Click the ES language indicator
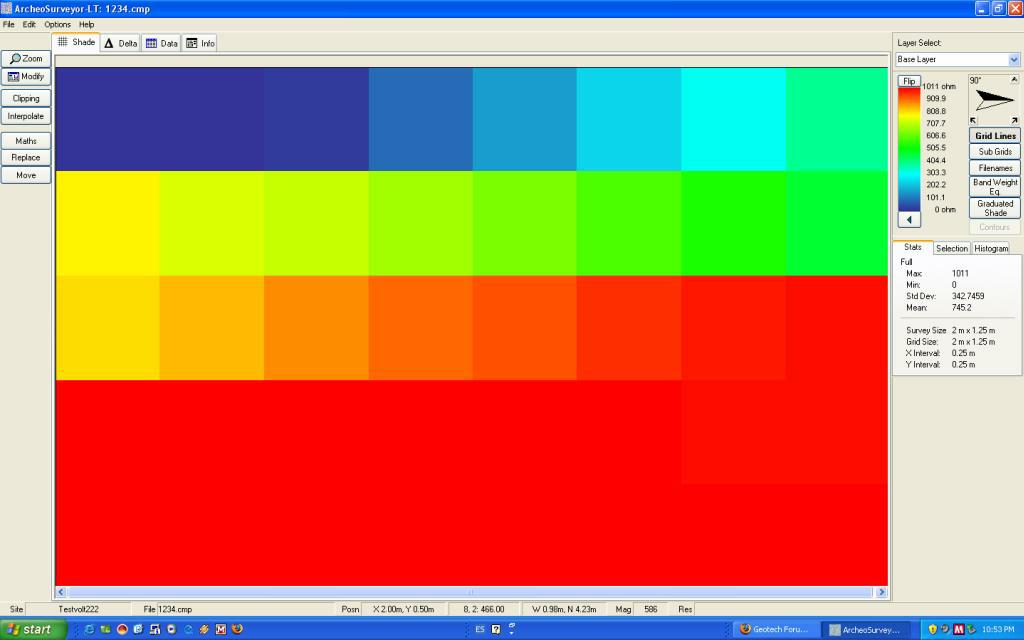1024x640 pixels. tap(480, 629)
